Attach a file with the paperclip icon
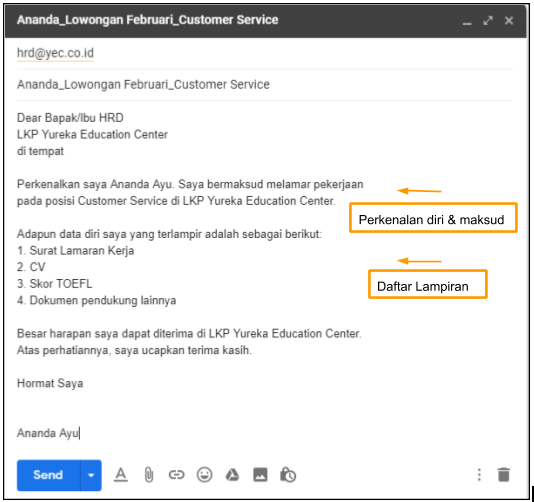The height and width of the screenshot is (502, 534). click(148, 475)
